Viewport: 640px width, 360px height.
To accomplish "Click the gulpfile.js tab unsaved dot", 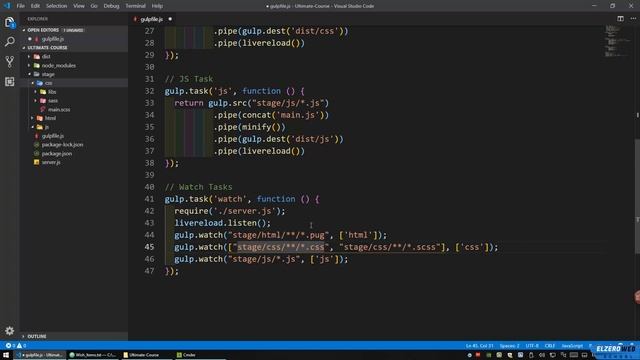I will tap(170, 19).
